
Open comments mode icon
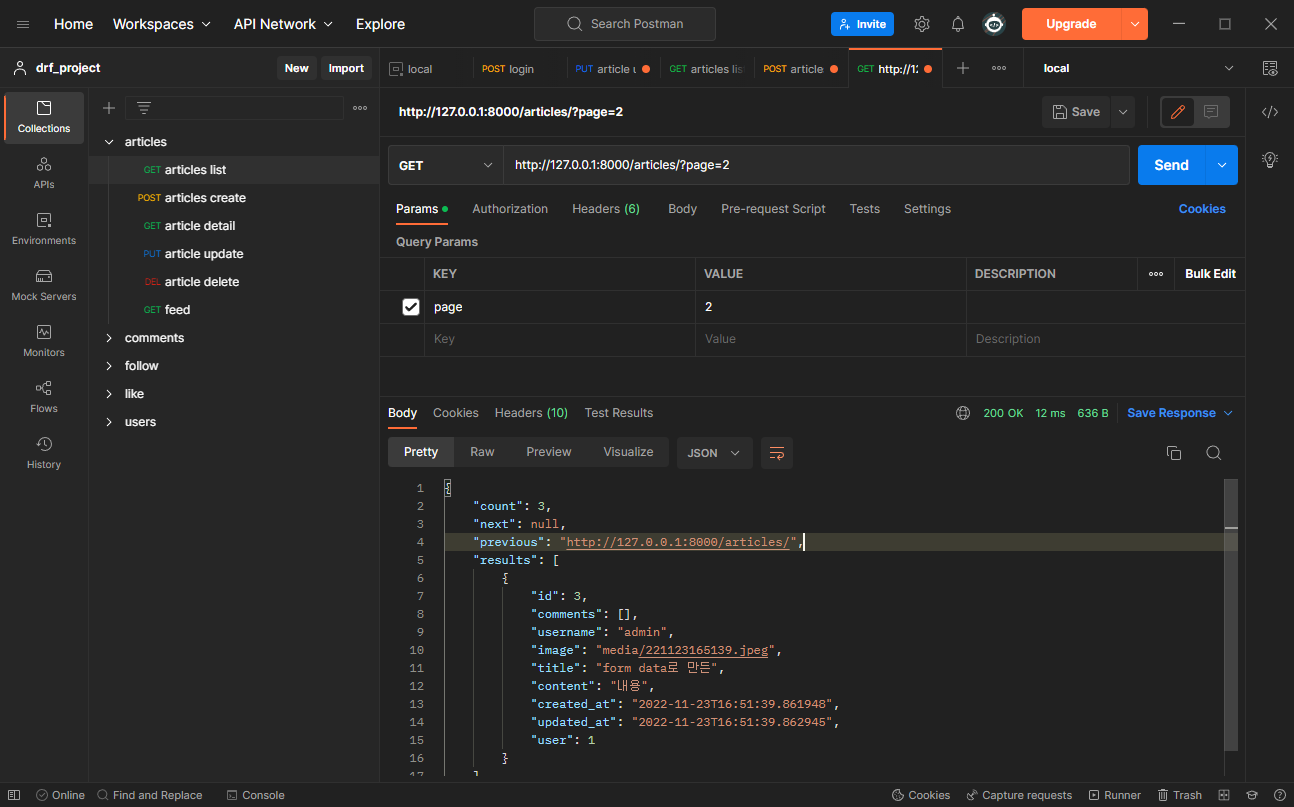[x=1211, y=112]
